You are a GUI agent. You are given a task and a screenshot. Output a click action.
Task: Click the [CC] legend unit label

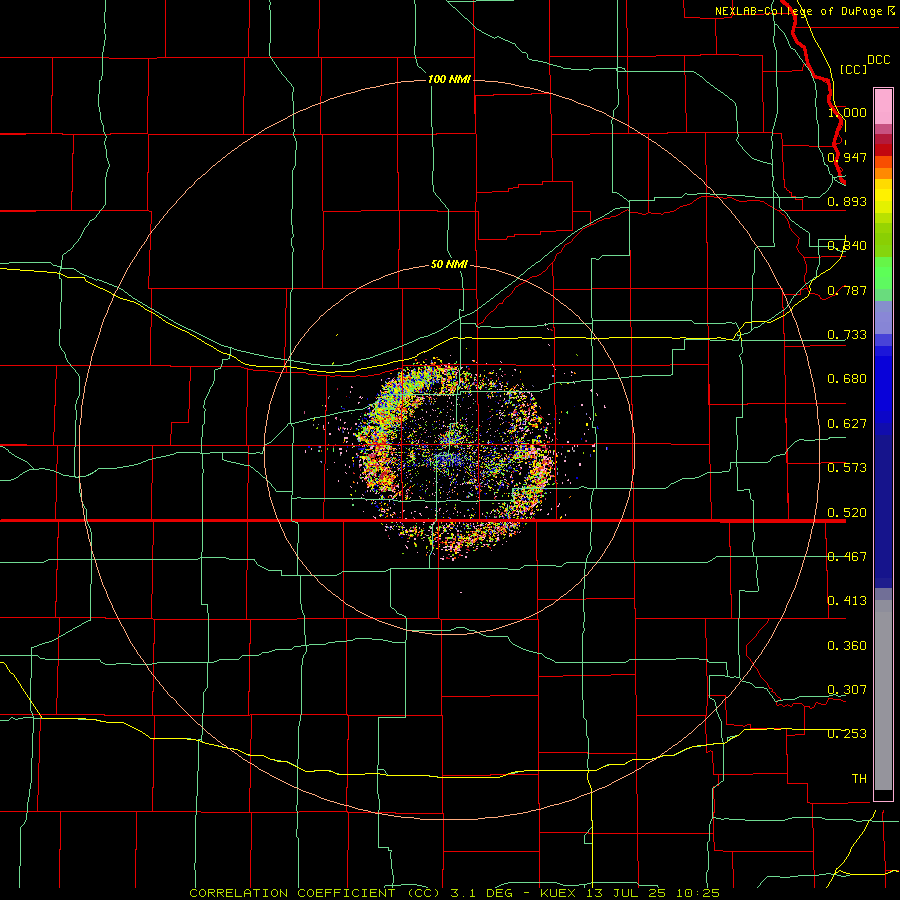coord(853,69)
